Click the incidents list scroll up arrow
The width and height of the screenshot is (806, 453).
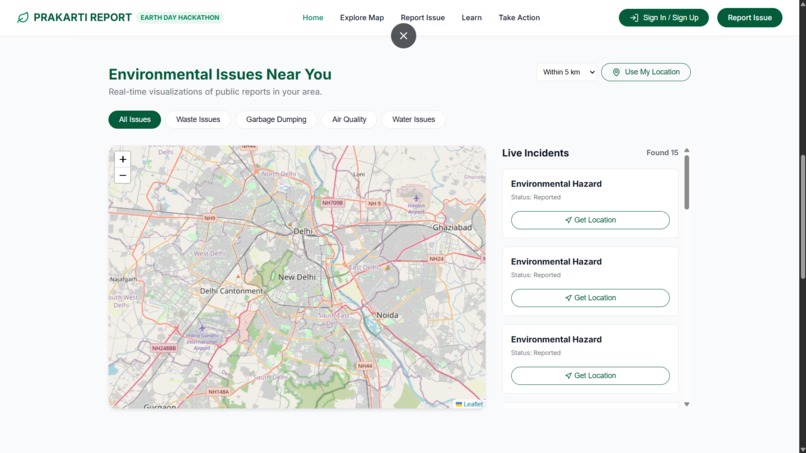[x=686, y=150]
